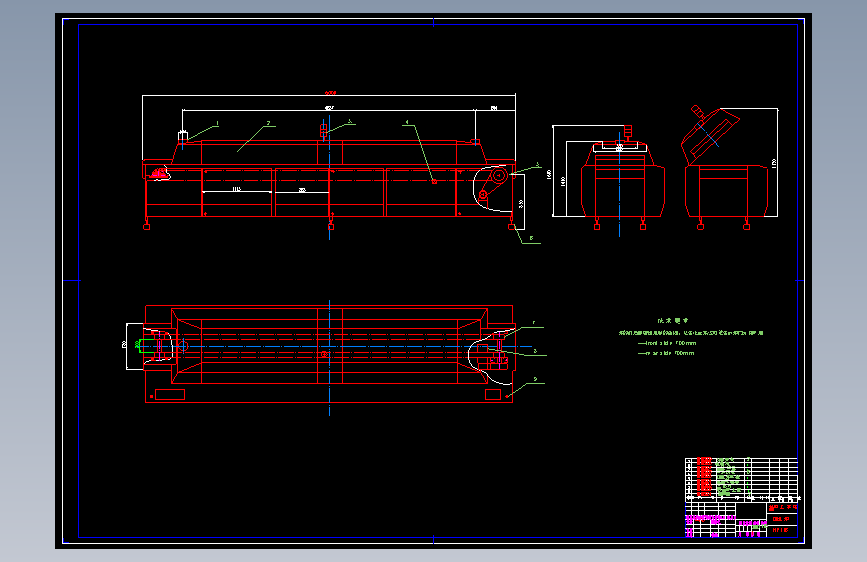Screen dimensions: 867x562
Task: Select the overall length dimension at top
Action: point(330,93)
